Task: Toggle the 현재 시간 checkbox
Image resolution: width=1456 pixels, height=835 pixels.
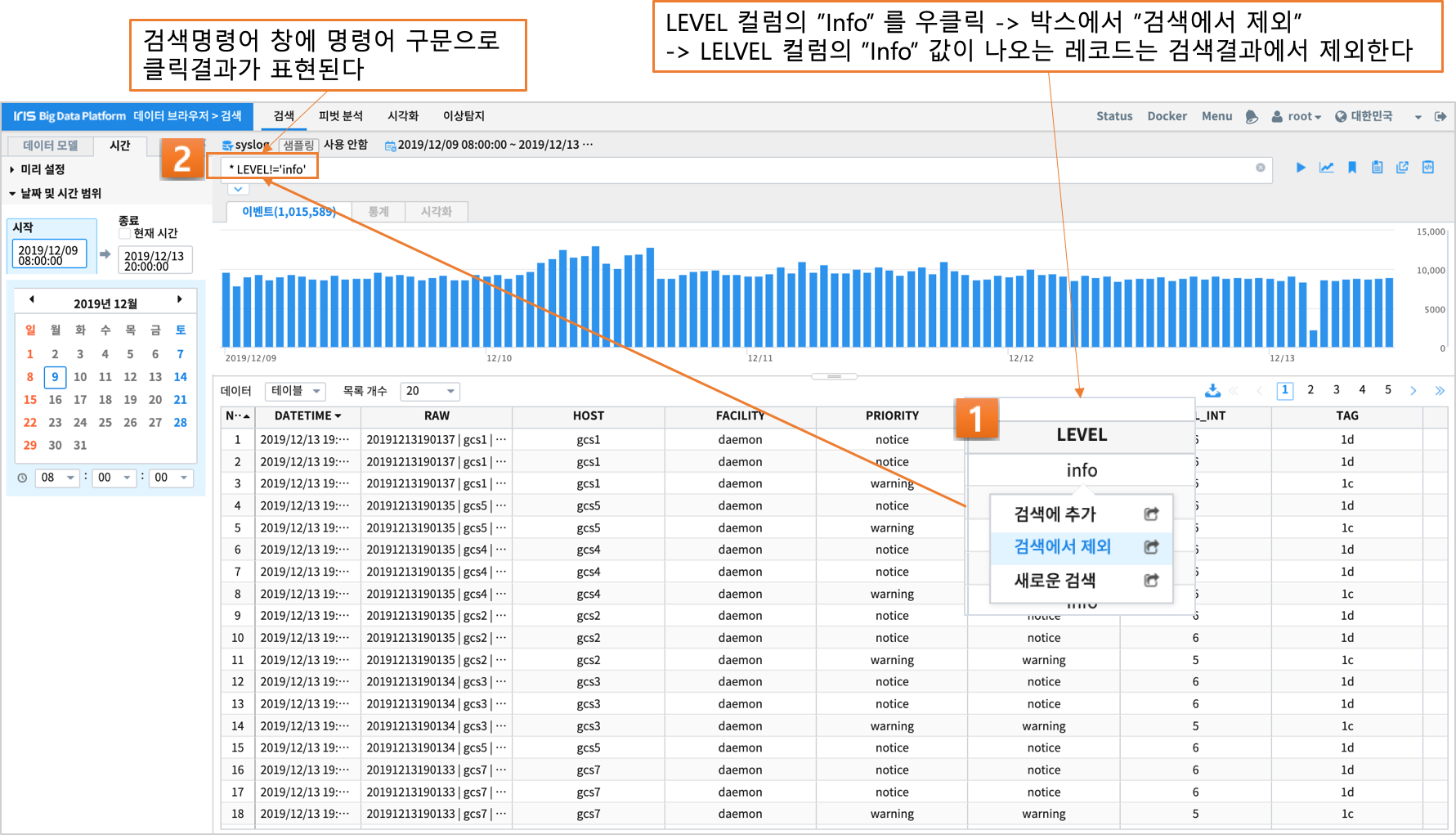Action: [125, 234]
